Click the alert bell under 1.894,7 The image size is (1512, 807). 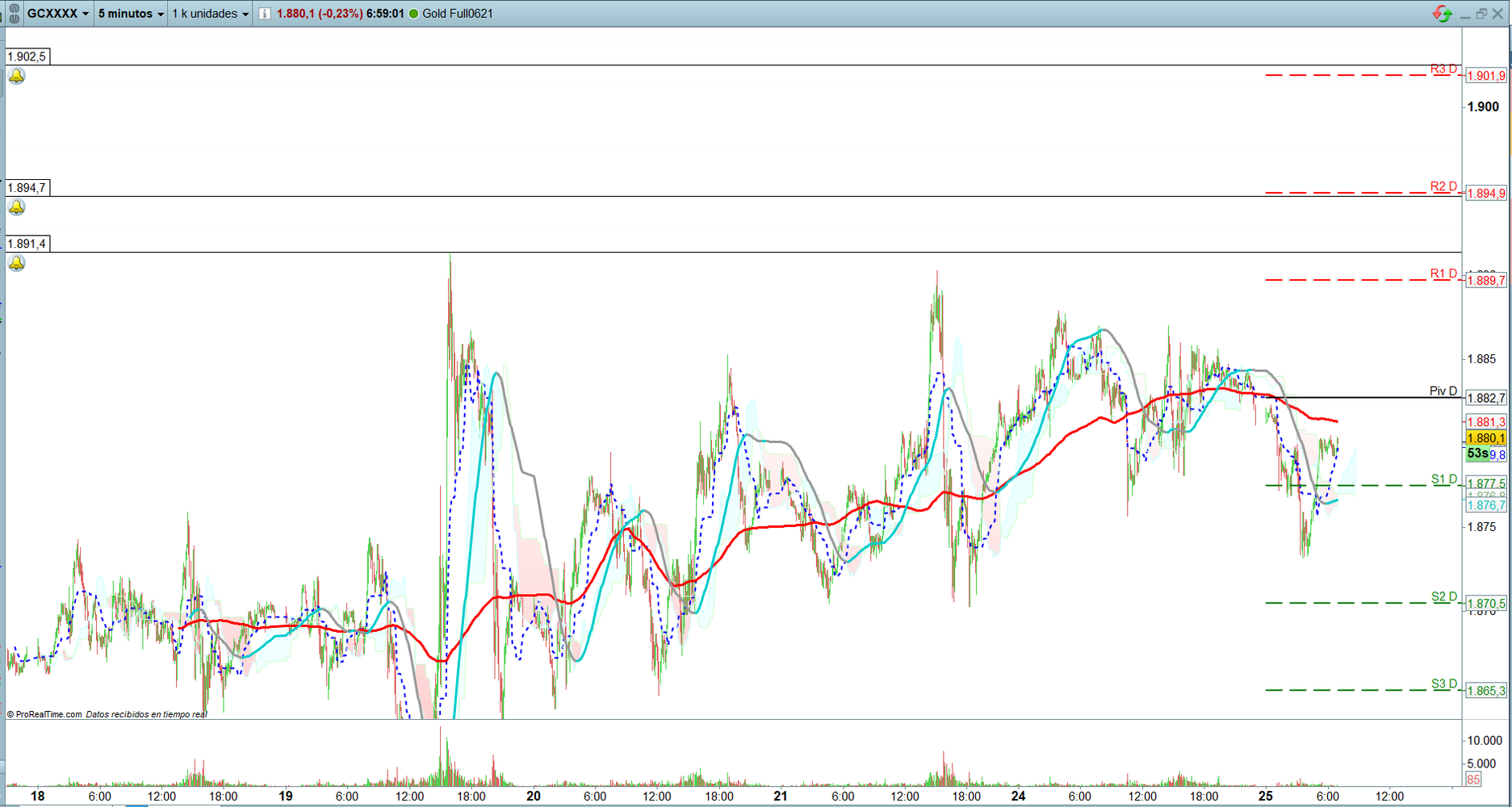(16, 207)
